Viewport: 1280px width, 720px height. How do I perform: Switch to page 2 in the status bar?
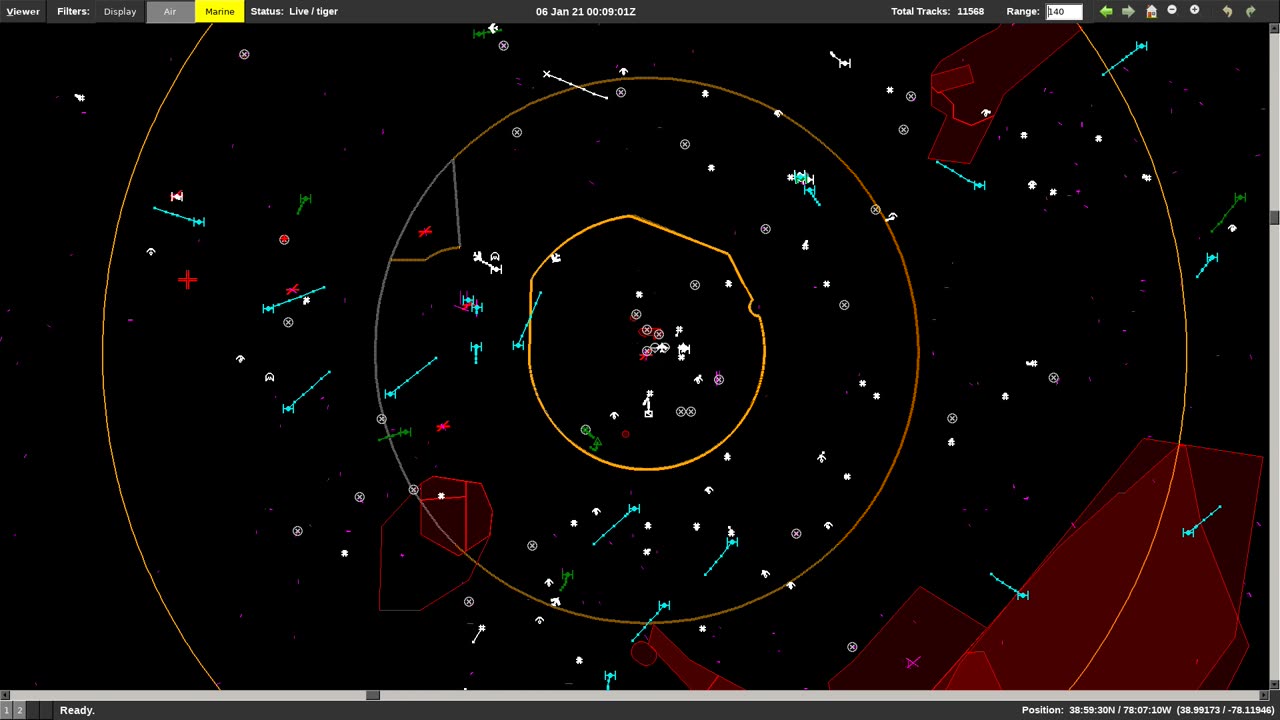[x=19, y=710]
